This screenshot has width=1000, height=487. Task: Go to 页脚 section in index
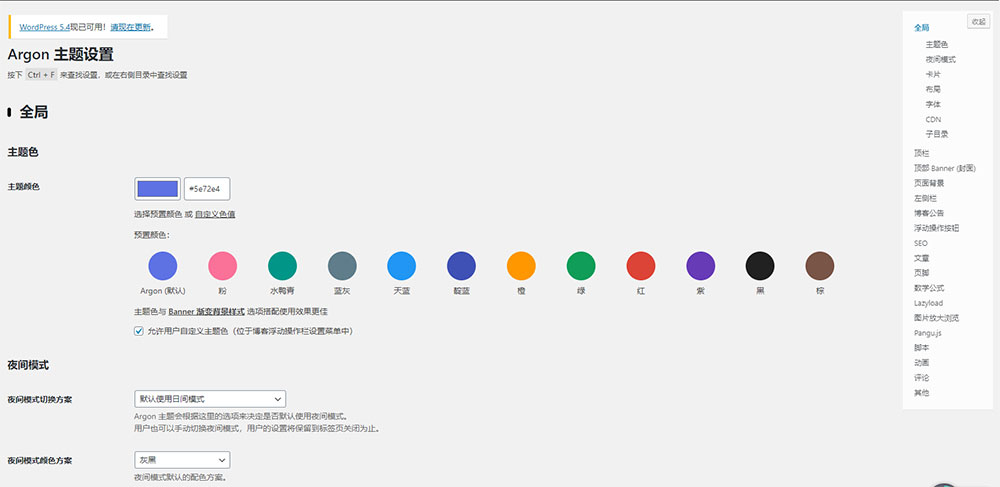tap(922, 273)
